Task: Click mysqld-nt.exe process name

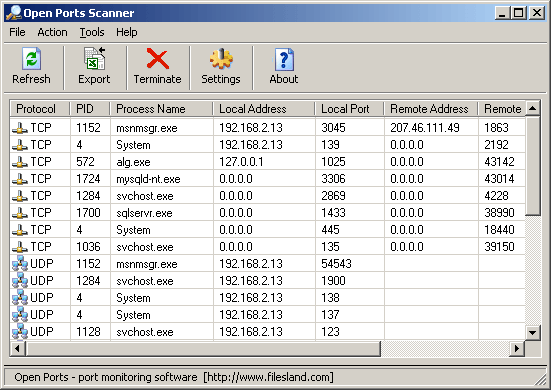Action: coord(148,179)
